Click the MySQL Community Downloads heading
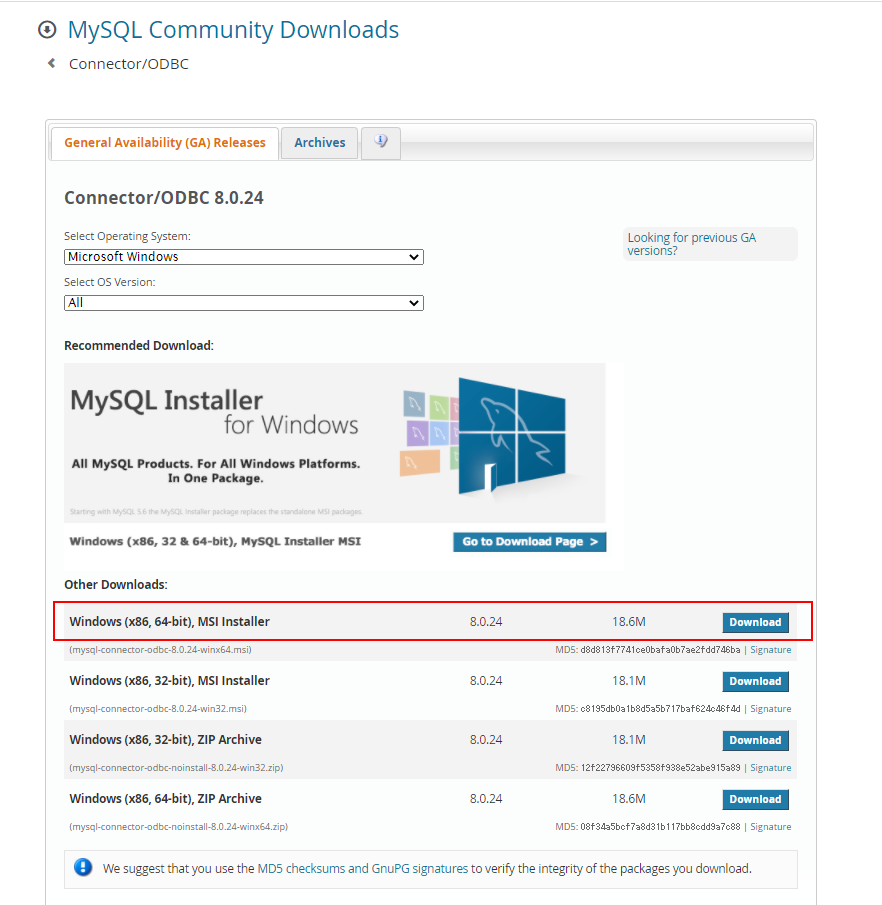This screenshot has height=905, width=882. pos(233,30)
